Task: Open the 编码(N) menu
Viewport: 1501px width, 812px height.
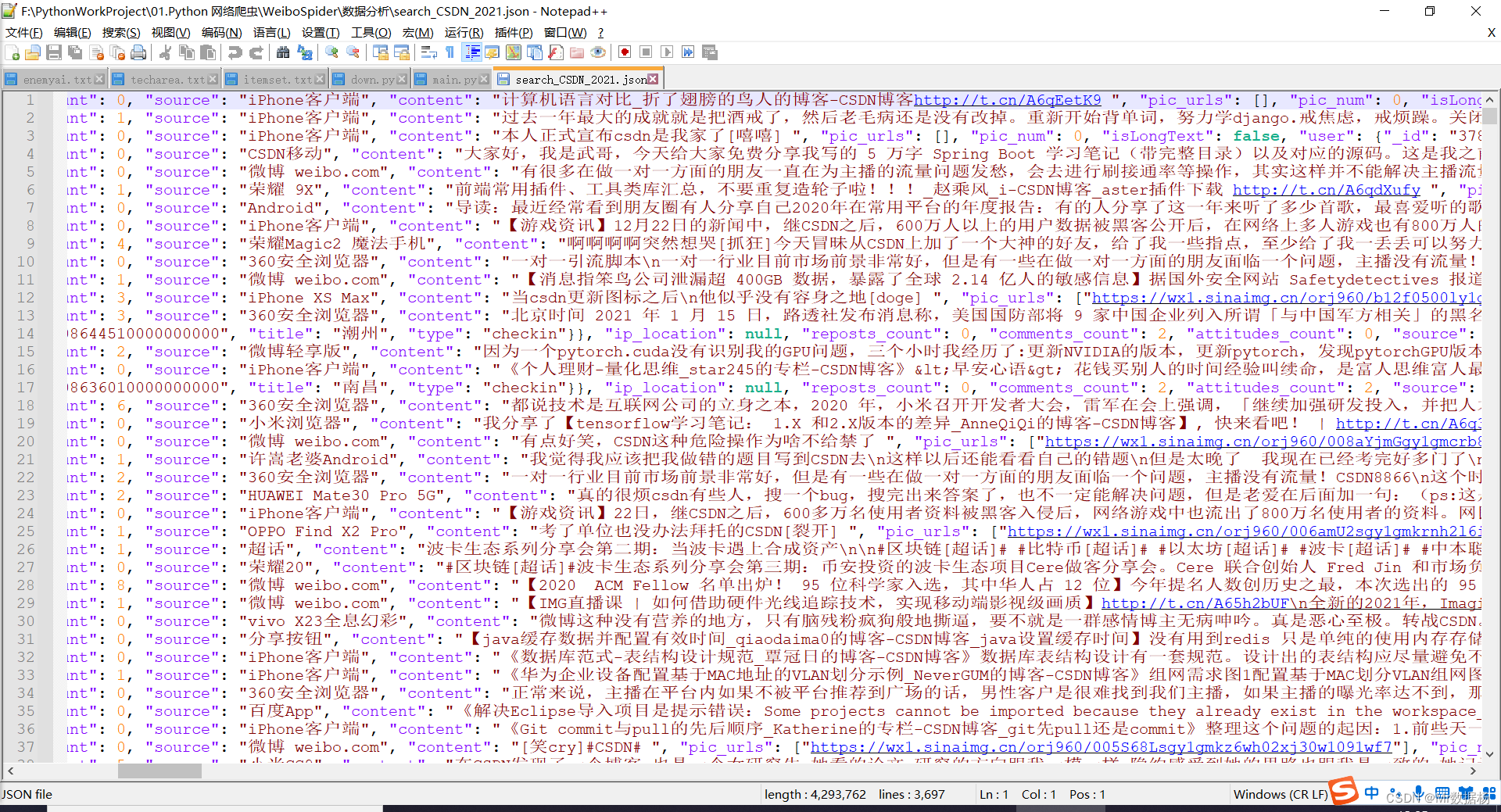Action: [222, 32]
